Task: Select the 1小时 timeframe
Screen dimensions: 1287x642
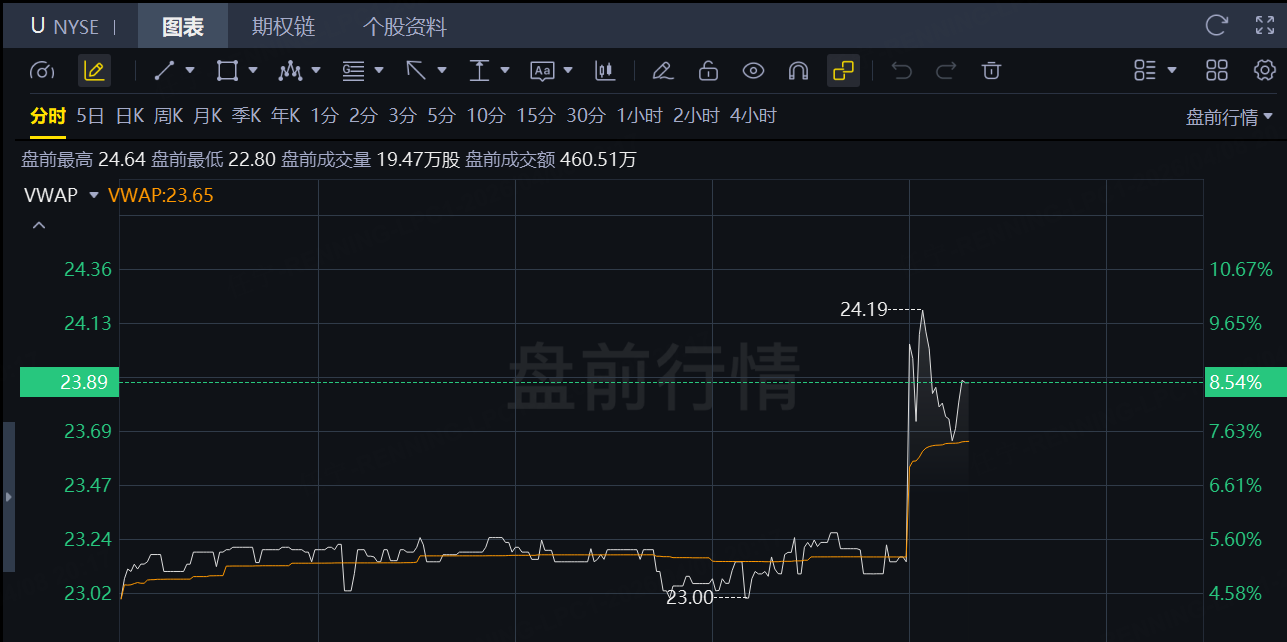Action: [640, 116]
